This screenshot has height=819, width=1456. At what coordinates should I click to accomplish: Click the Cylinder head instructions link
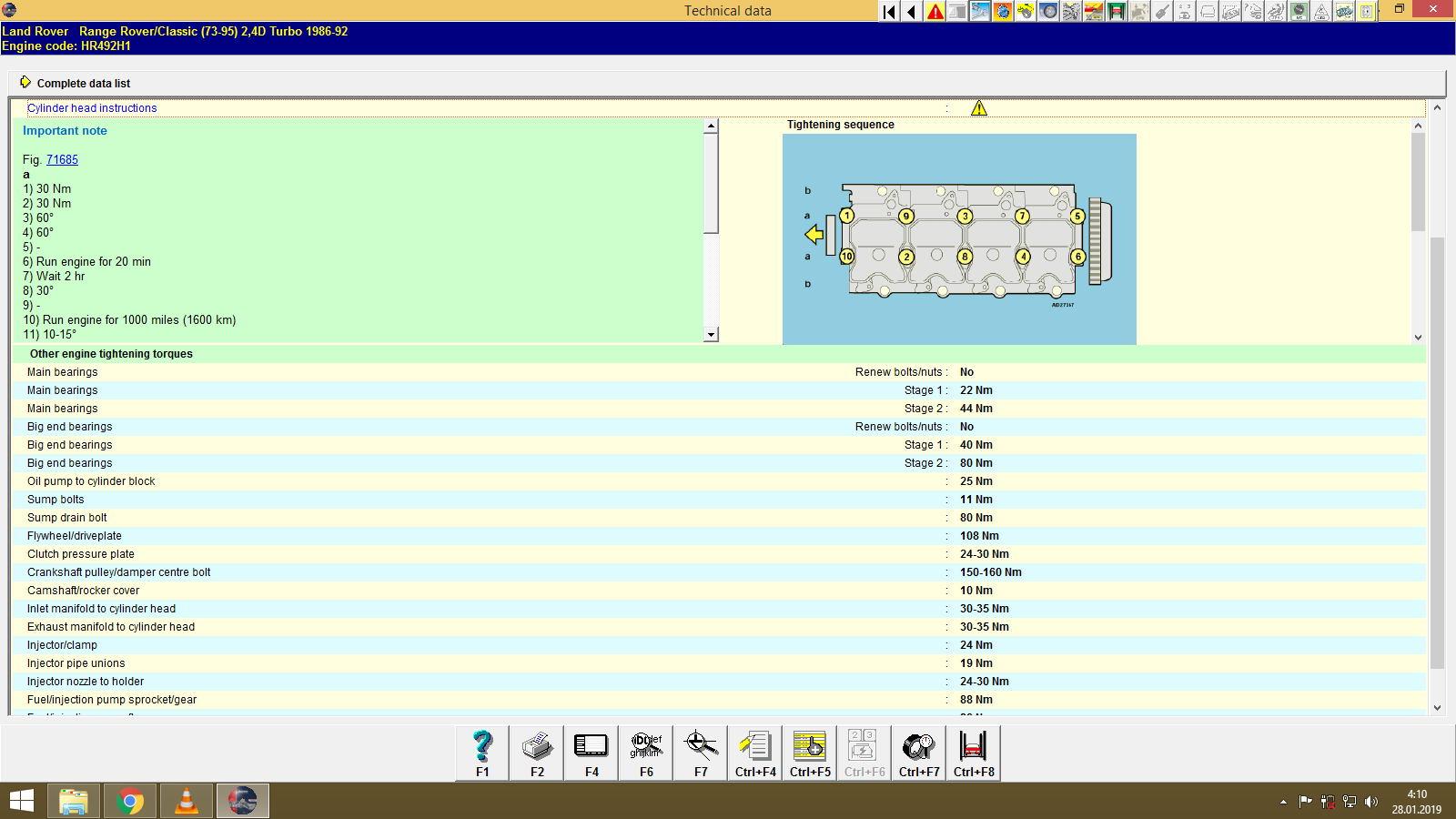coord(92,107)
